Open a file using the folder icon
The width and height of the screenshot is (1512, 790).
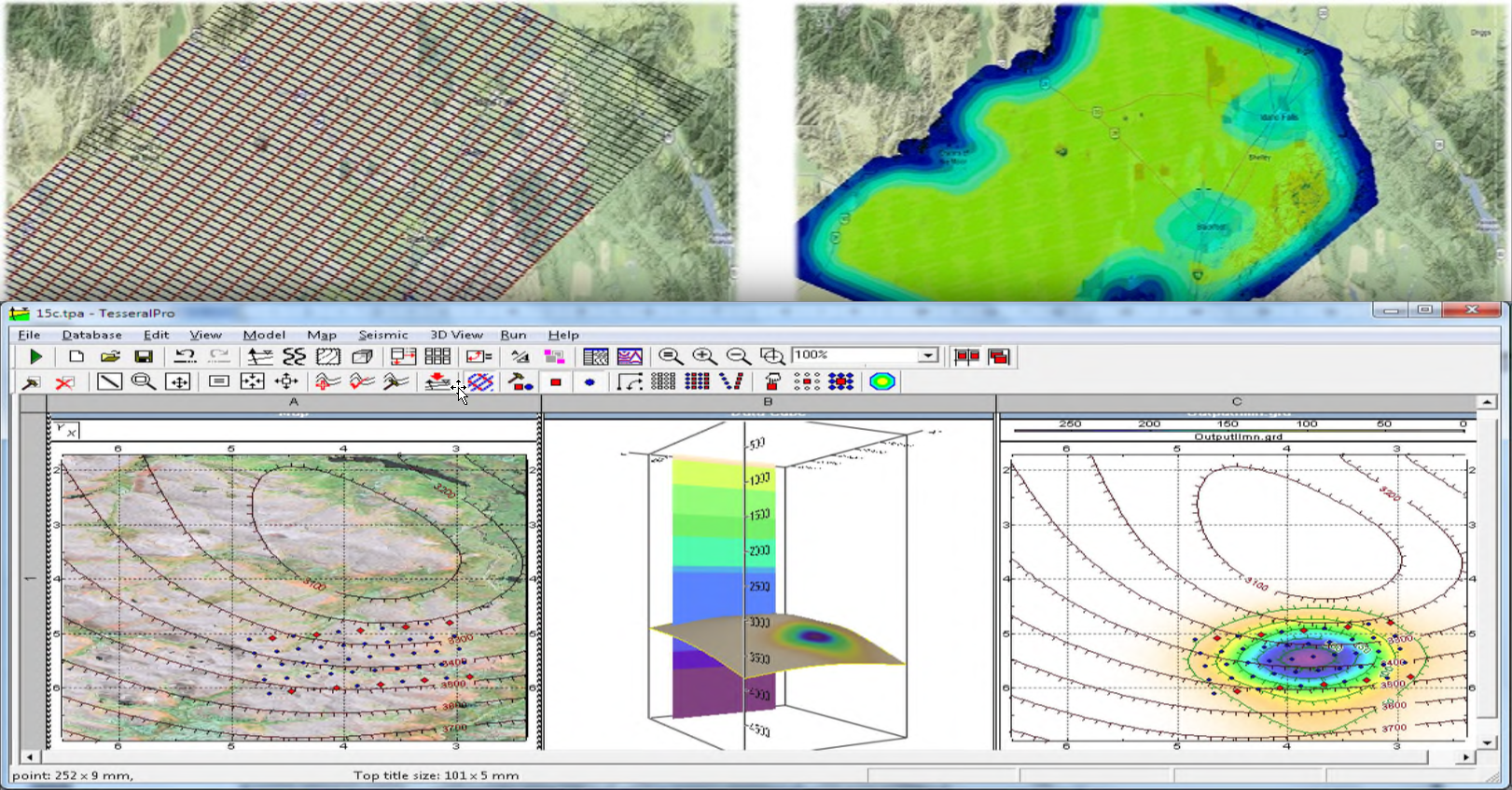[x=110, y=356]
